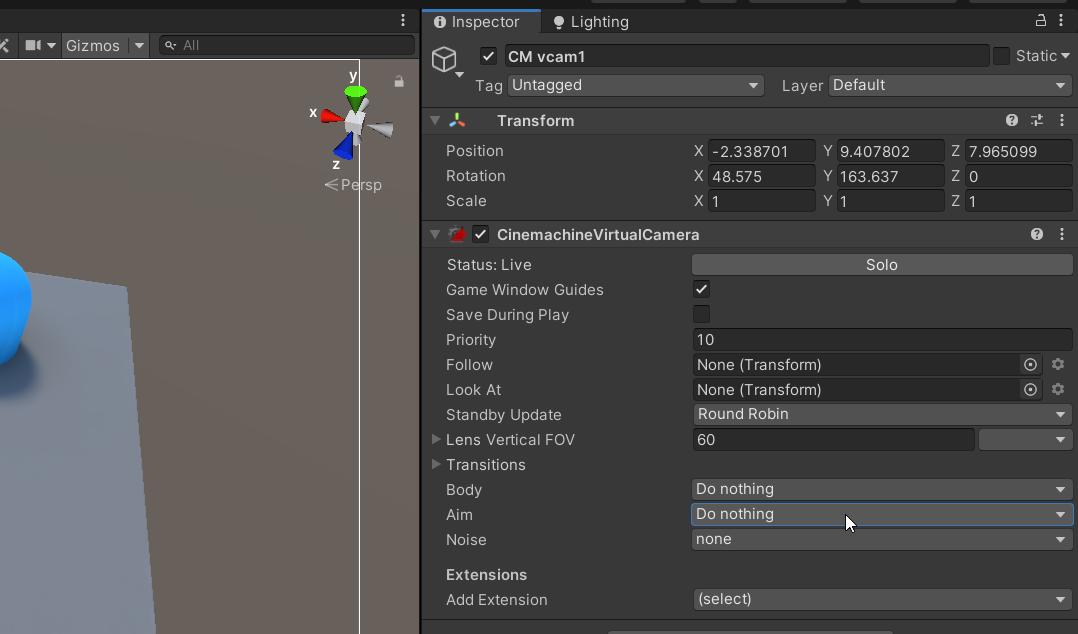Viewport: 1078px width, 634px height.
Task: Click the scene gizmo green Y axis
Action: click(x=355, y=93)
